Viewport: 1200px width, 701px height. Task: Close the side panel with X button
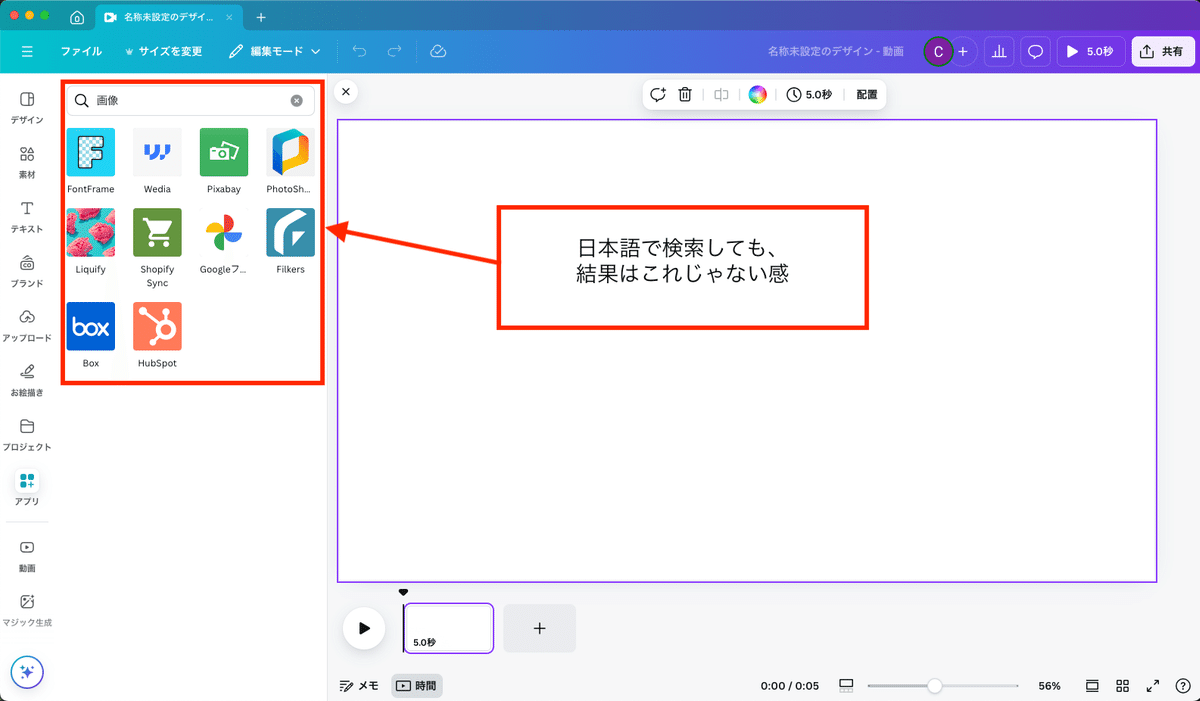[345, 92]
